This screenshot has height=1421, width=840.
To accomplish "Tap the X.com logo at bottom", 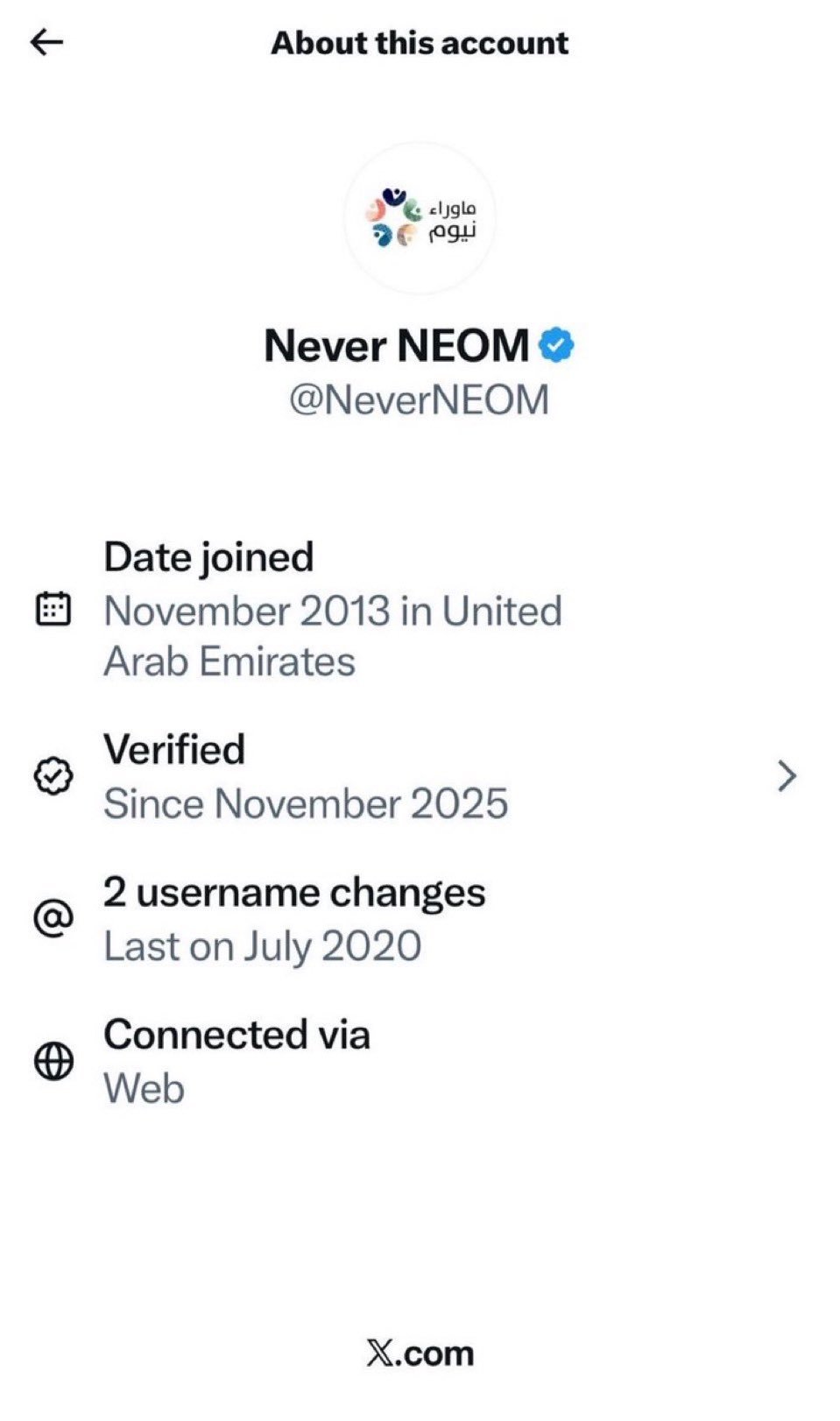I will 420,1354.
